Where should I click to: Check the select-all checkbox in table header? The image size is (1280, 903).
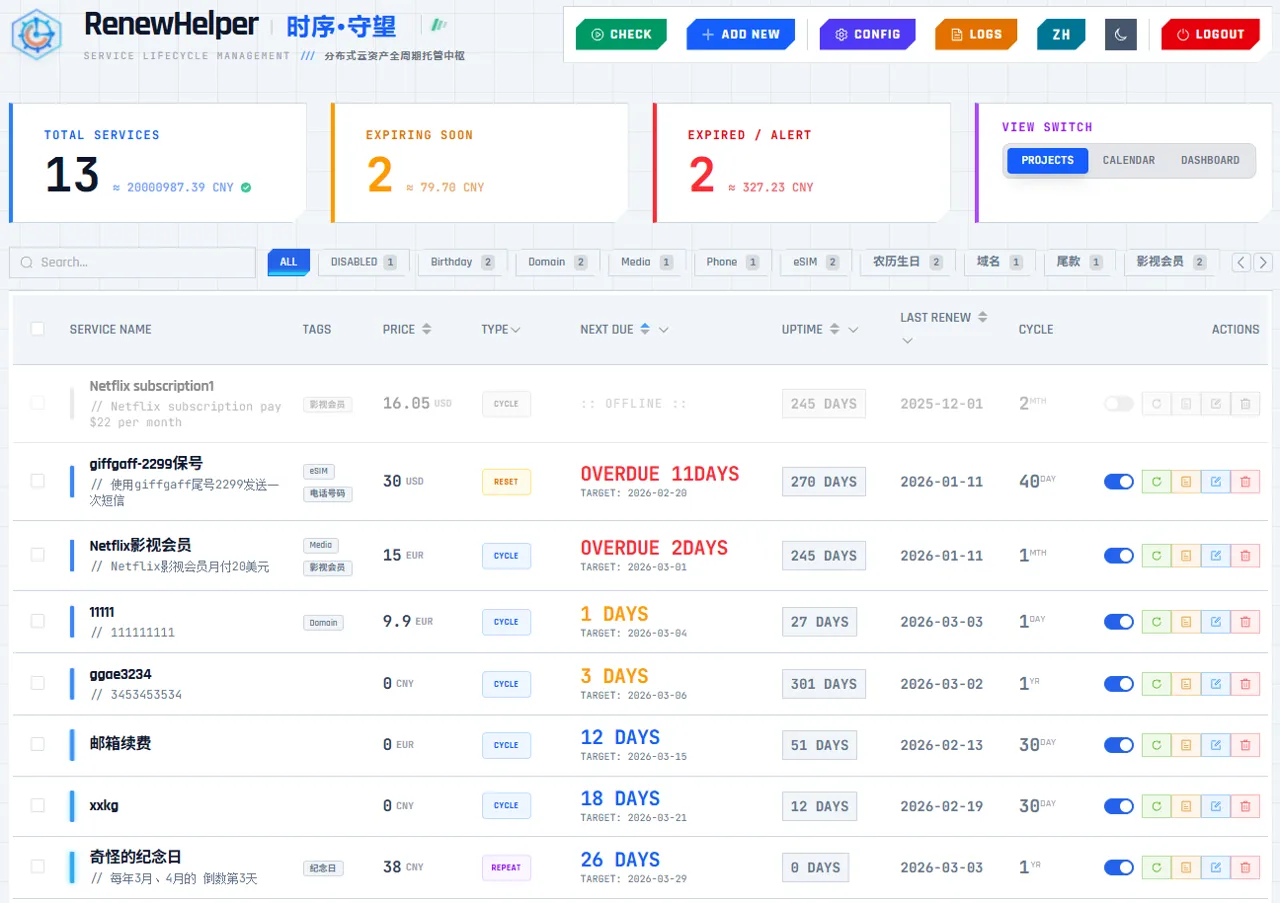[x=37, y=329]
